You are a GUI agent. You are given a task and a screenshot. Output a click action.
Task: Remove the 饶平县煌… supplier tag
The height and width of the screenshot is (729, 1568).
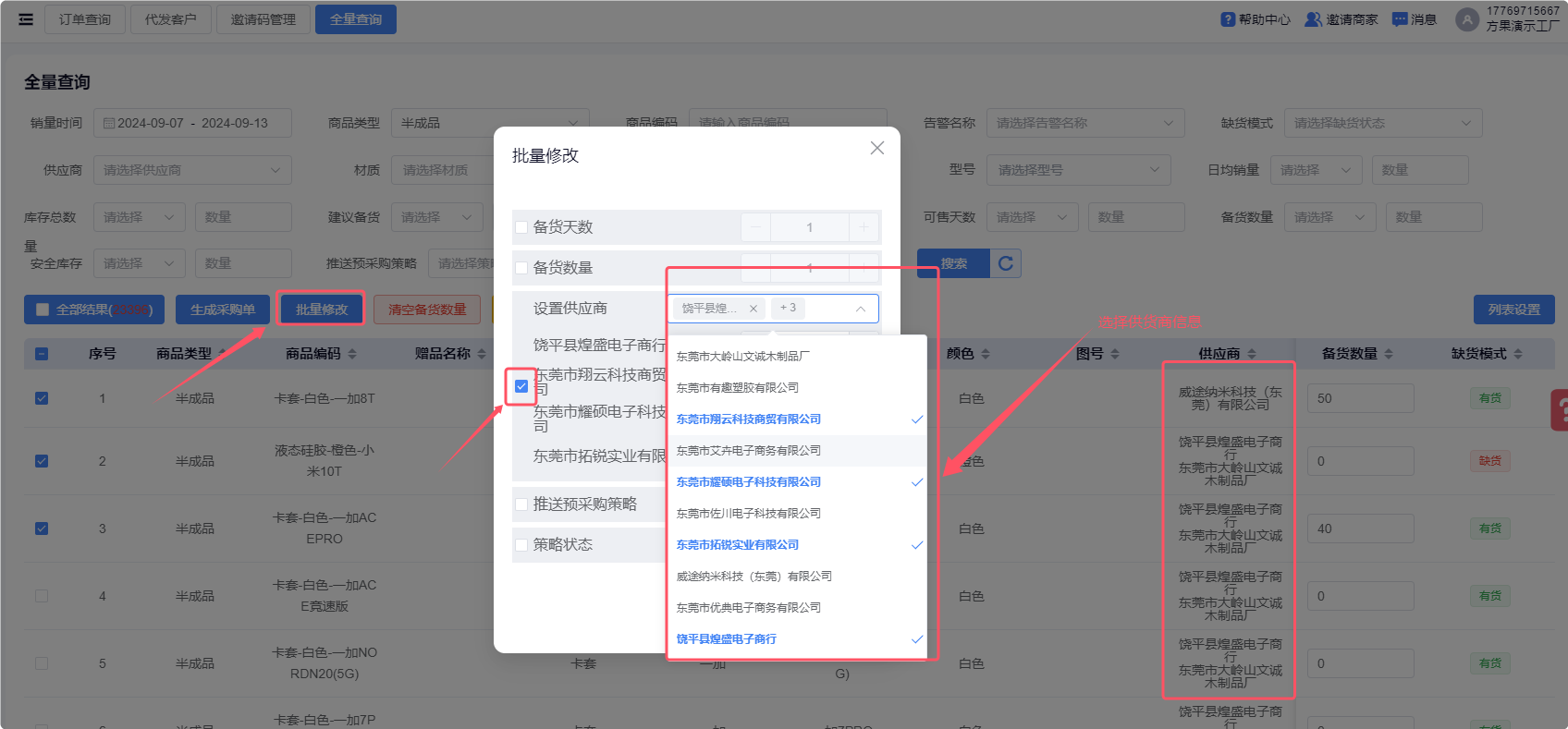[x=753, y=309]
